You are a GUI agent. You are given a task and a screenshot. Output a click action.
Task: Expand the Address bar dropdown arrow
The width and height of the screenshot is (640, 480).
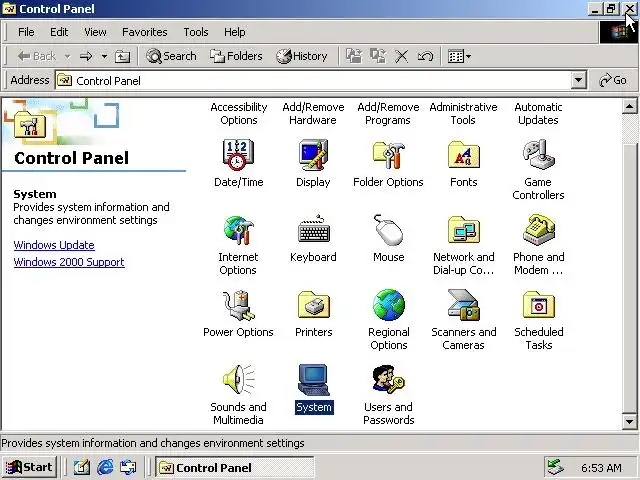tap(578, 80)
